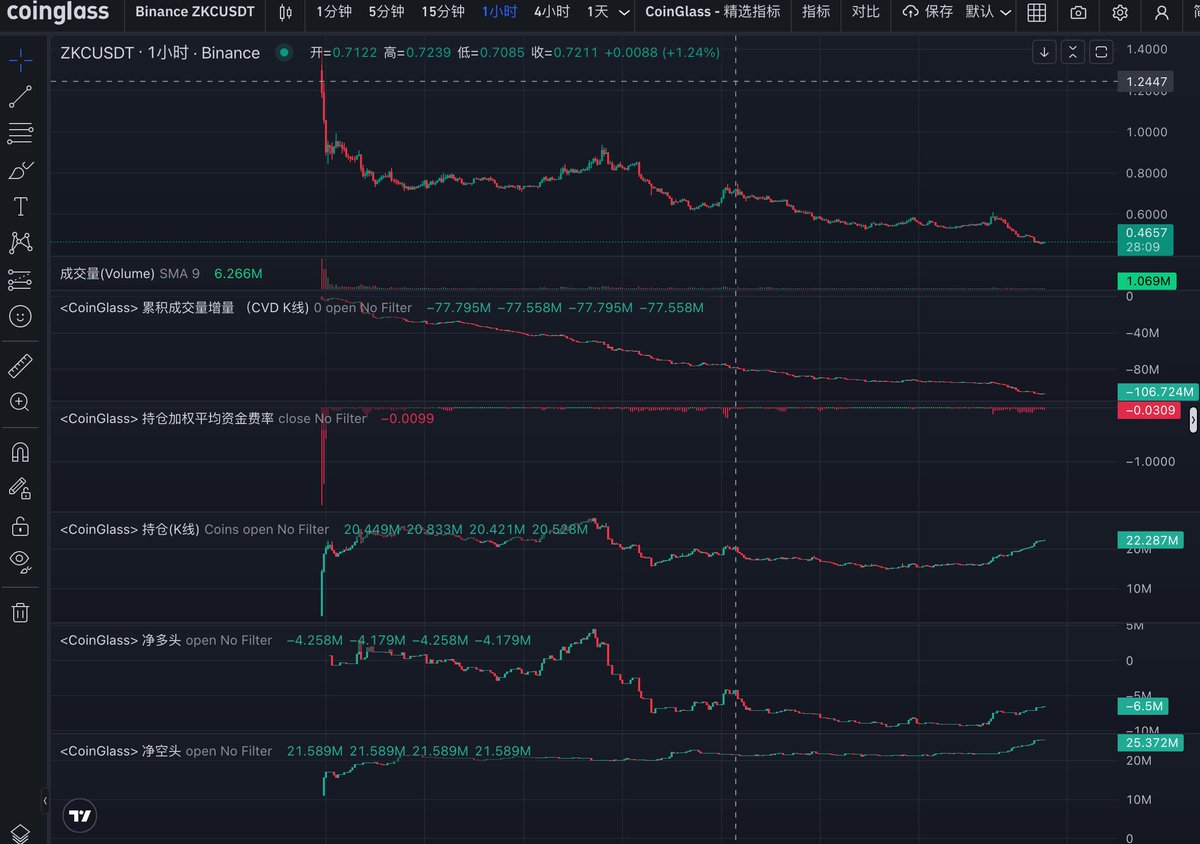The height and width of the screenshot is (844, 1200).
Task: Toggle lock all drawing tools
Action: pos(20,524)
